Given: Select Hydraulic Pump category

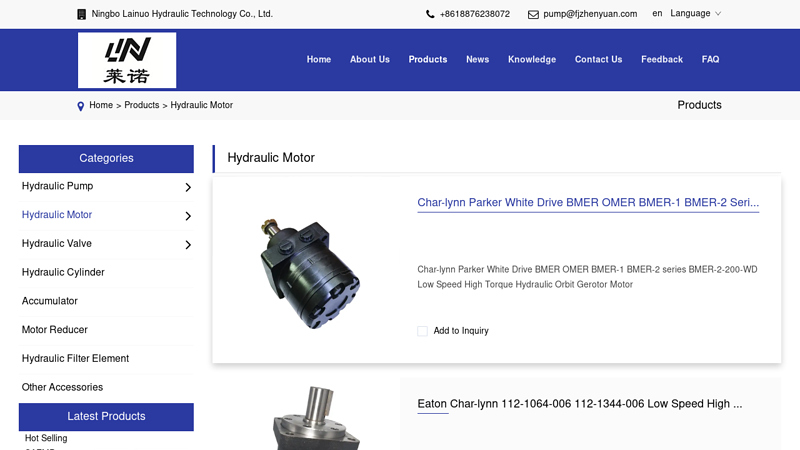Looking at the screenshot, I should 58,186.
